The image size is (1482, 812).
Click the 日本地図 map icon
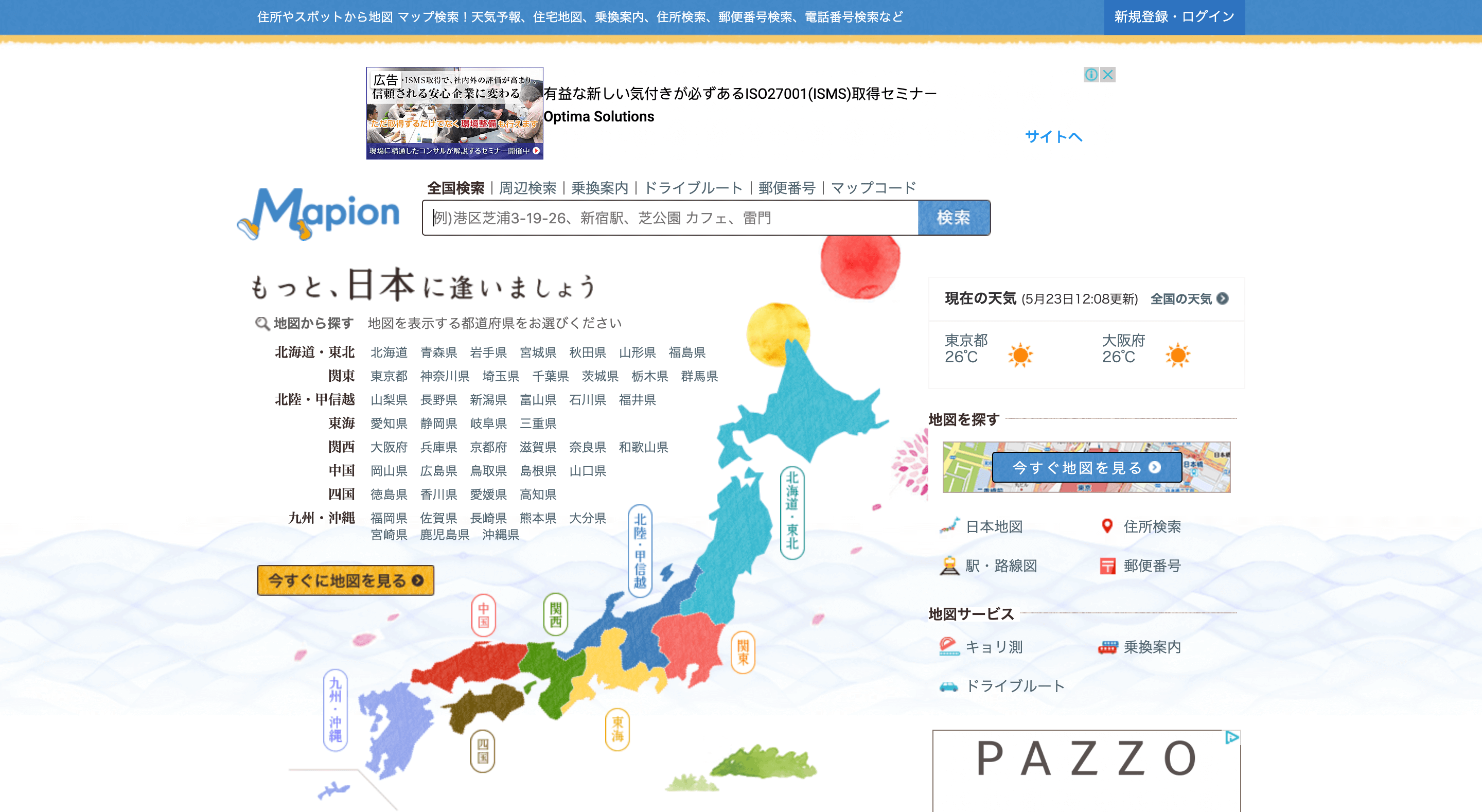click(x=949, y=526)
